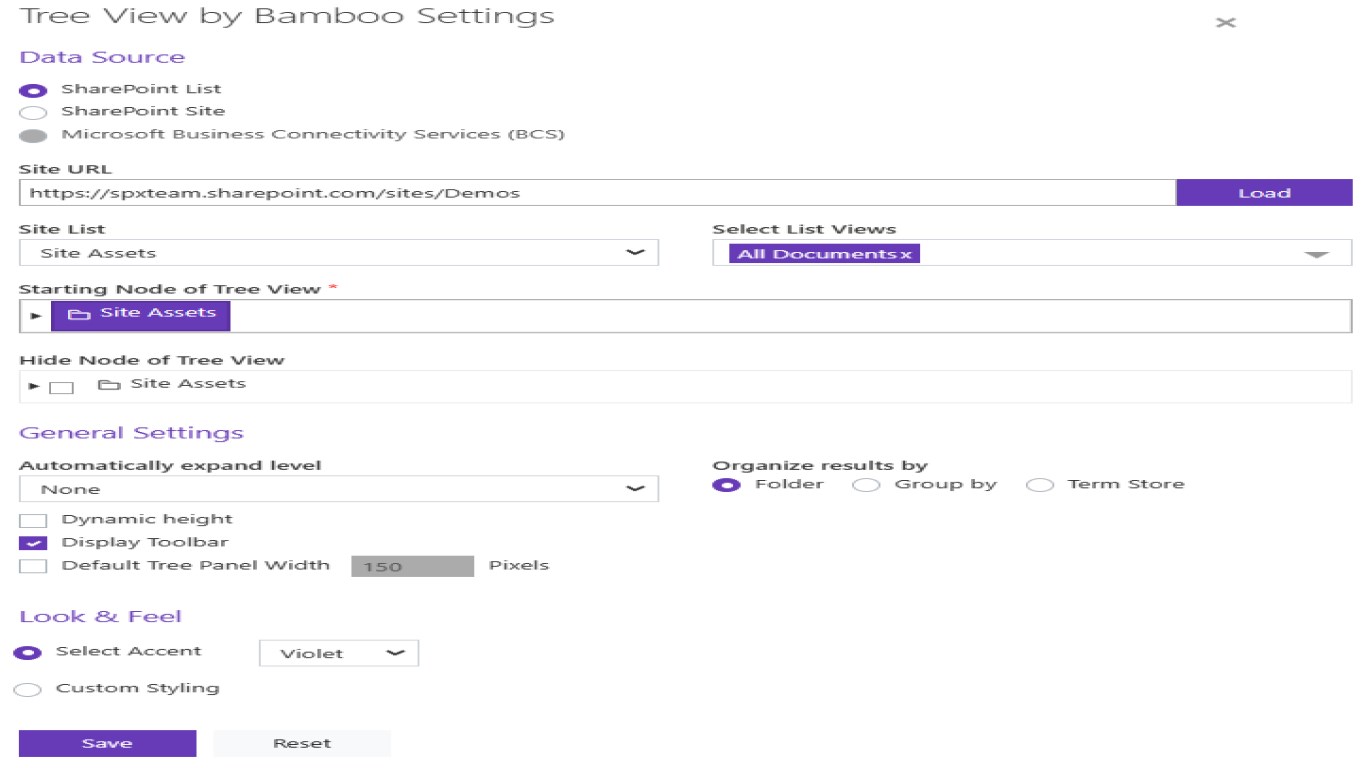Select the SharePoint List data source
This screenshot has width=1366, height=768.
coord(33,90)
